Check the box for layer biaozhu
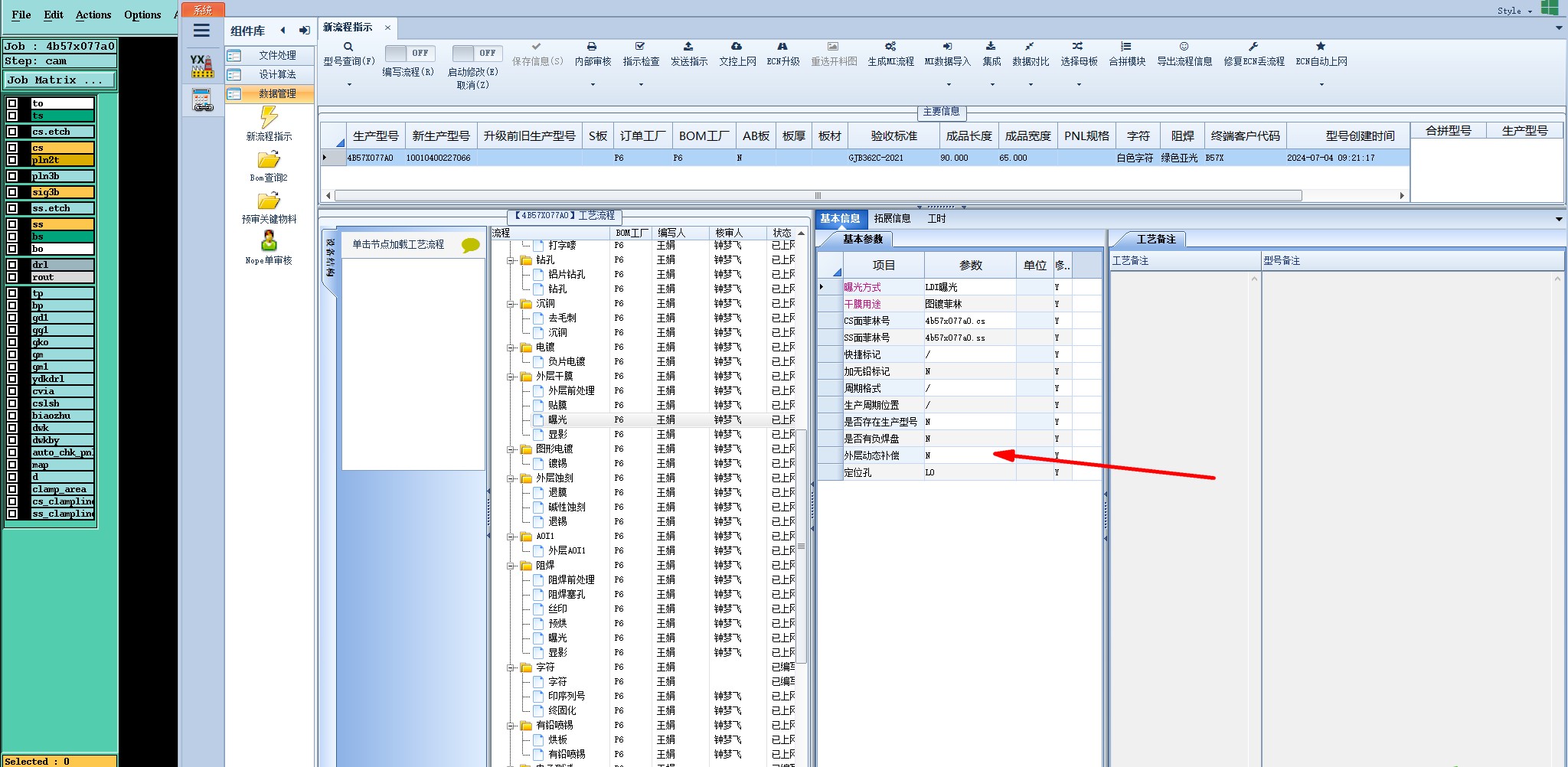The height and width of the screenshot is (767, 1568). click(12, 416)
